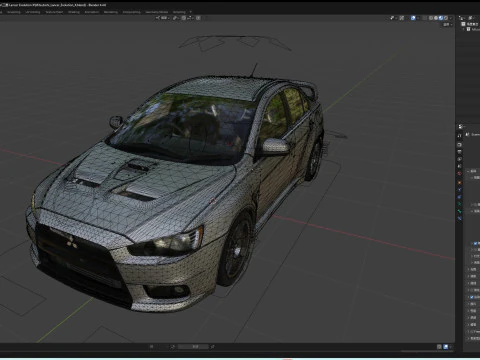This screenshot has height=360, width=480.
Task: Switch viewport to solid shading
Action: coord(436,18)
